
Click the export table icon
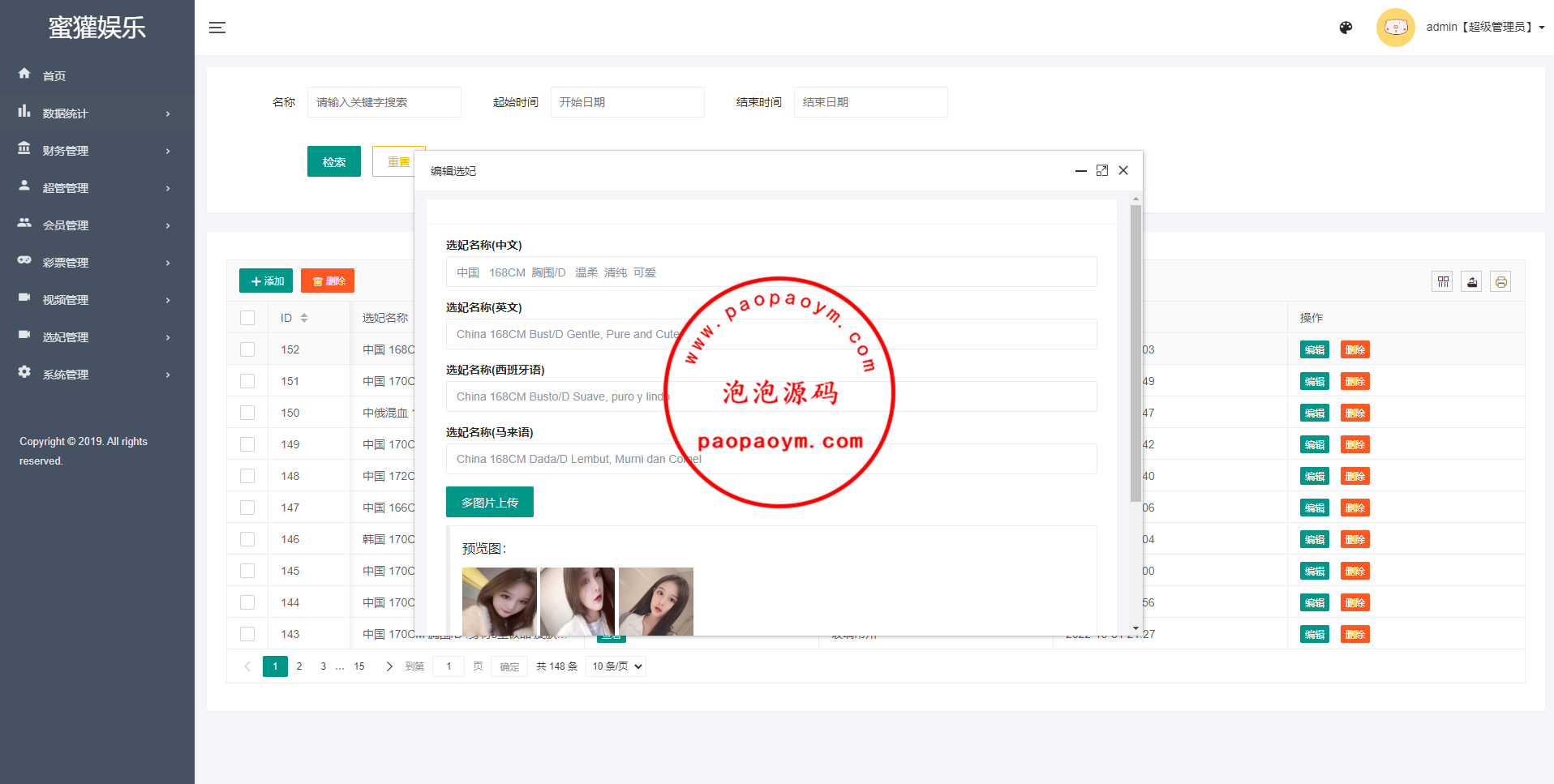[x=1471, y=282]
